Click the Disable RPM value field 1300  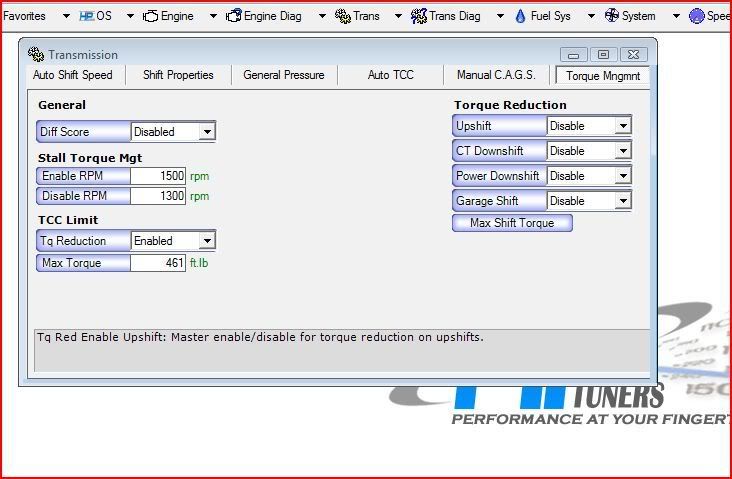point(158,196)
